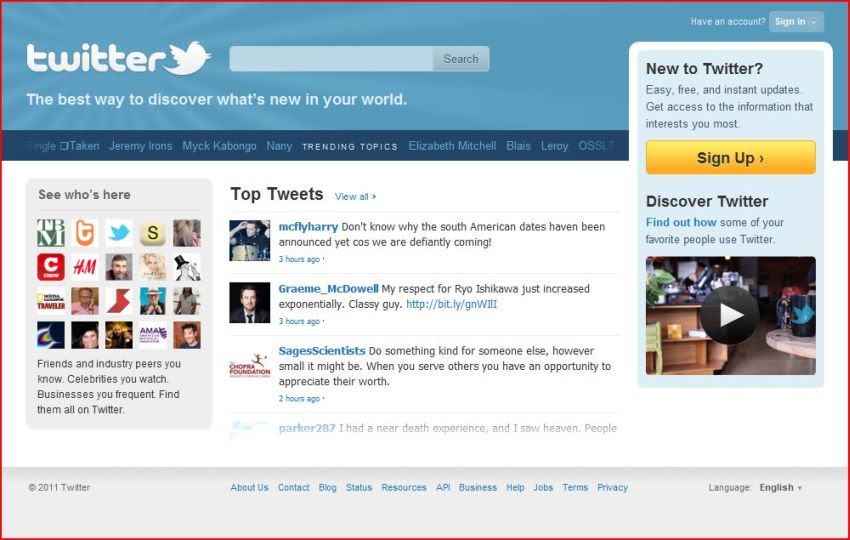Click the TBM logo avatar

pyautogui.click(x=51, y=233)
